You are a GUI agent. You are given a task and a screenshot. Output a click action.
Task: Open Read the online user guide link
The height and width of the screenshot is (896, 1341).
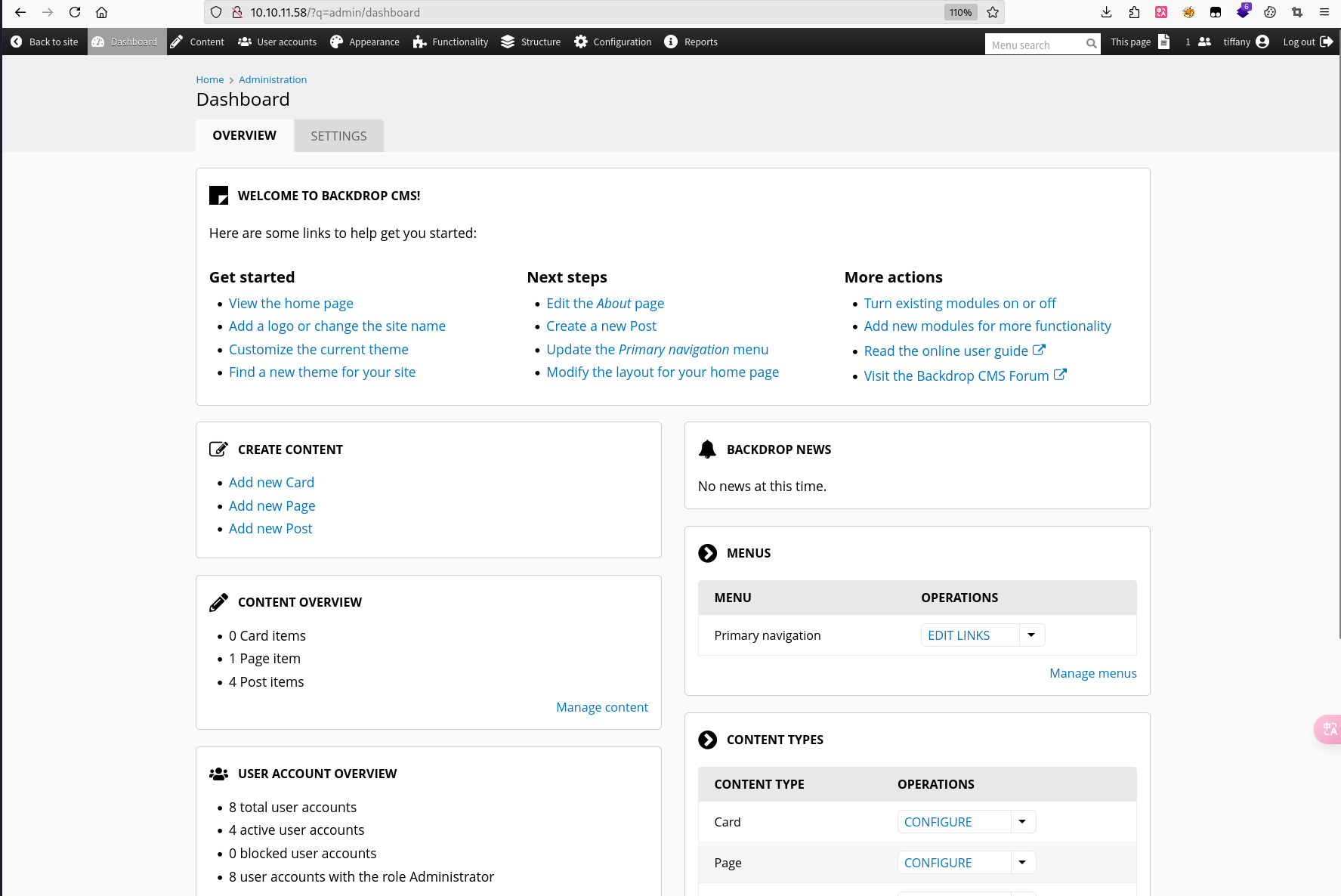point(954,351)
